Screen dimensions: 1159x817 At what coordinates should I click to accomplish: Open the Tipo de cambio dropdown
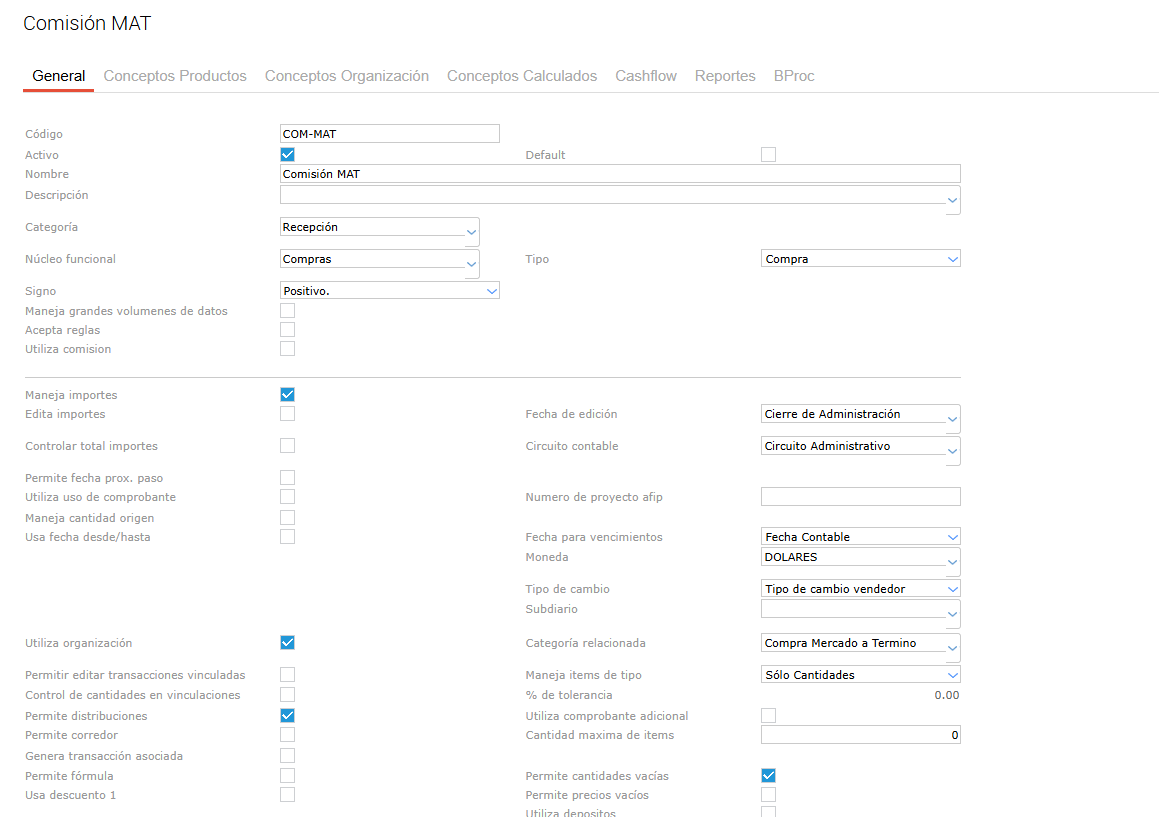(x=952, y=589)
